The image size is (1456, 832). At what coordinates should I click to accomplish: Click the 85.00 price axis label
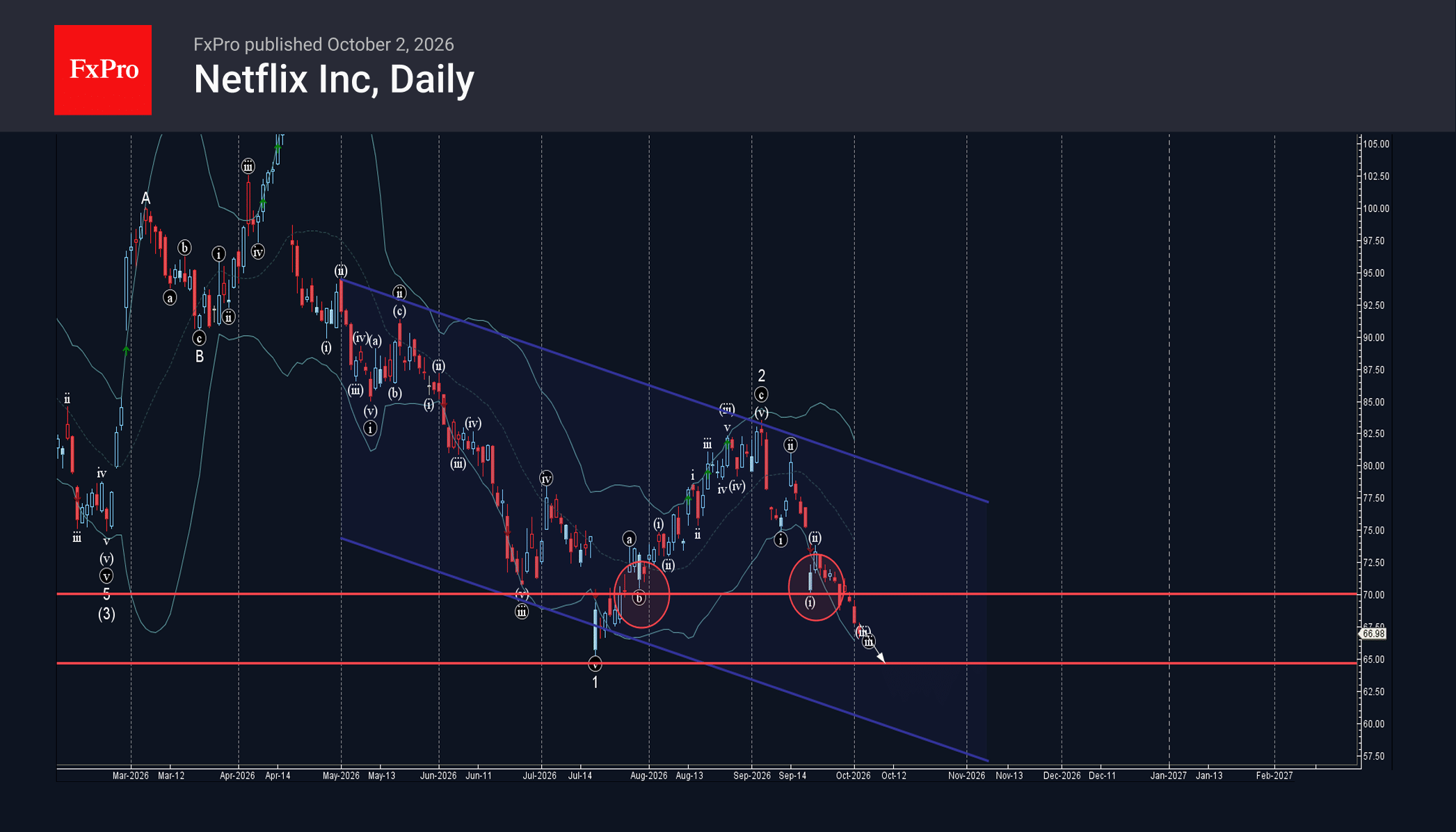(x=1374, y=402)
